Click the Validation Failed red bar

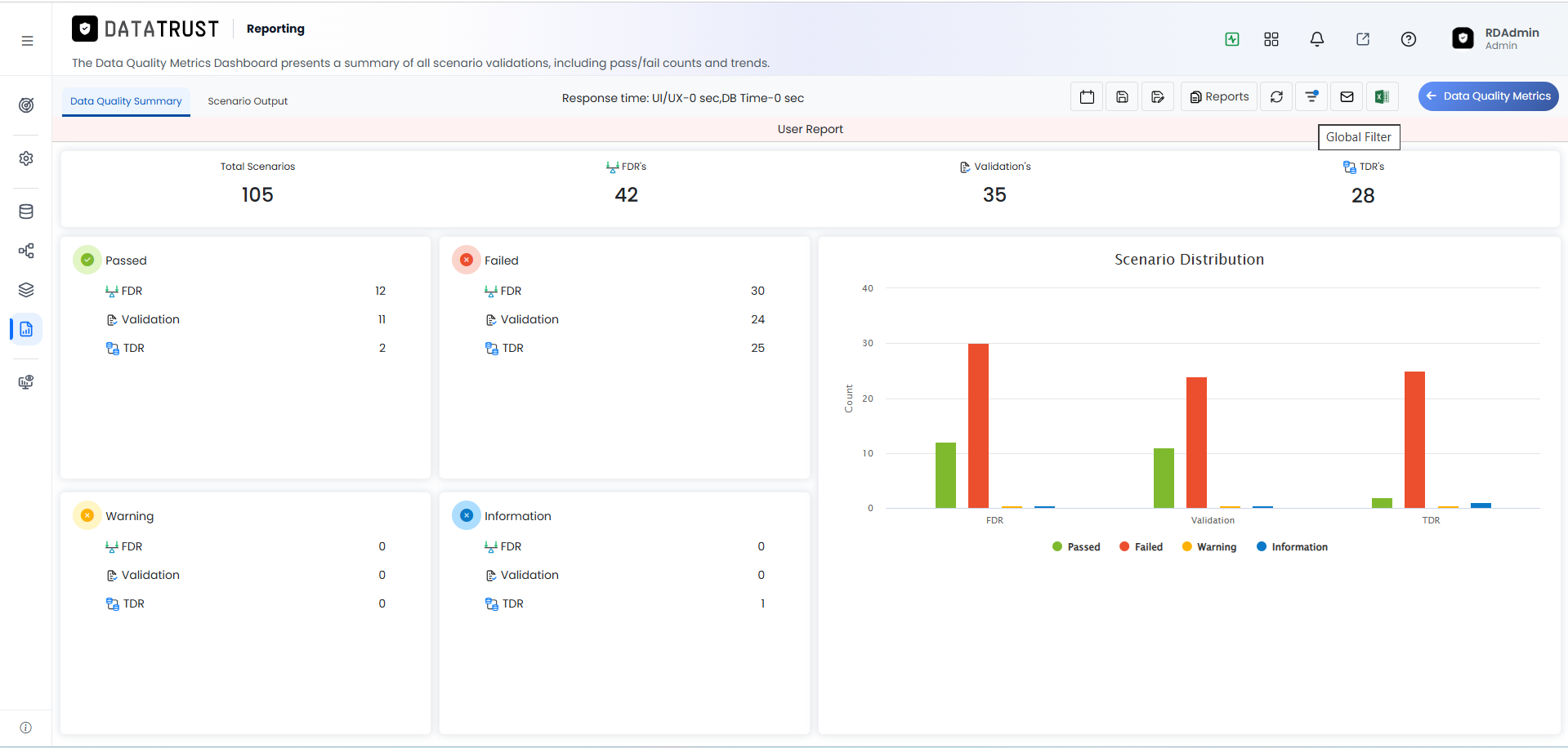tap(1196, 443)
